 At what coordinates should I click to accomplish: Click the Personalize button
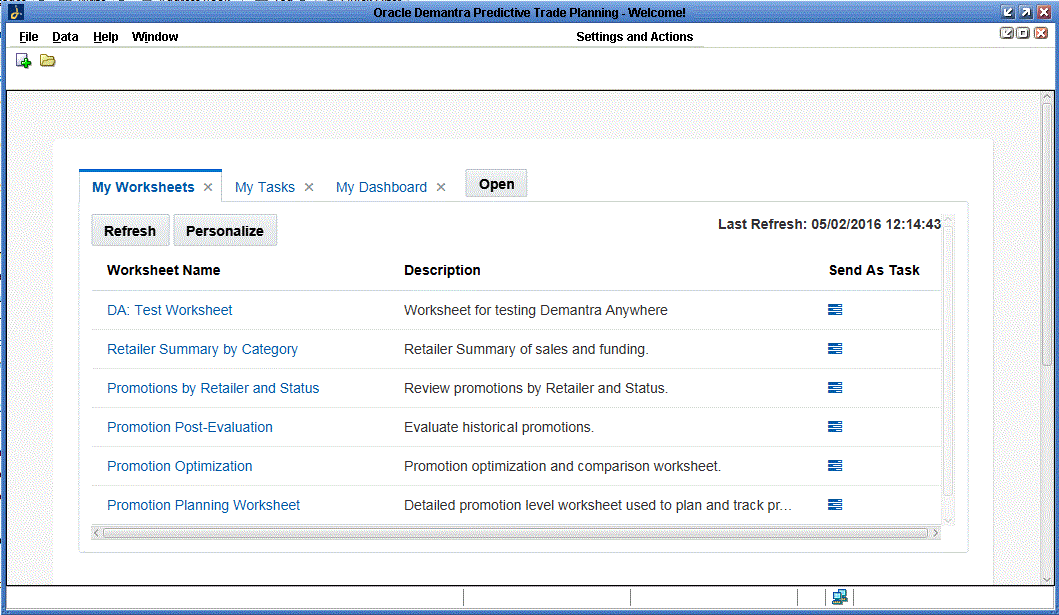225,231
